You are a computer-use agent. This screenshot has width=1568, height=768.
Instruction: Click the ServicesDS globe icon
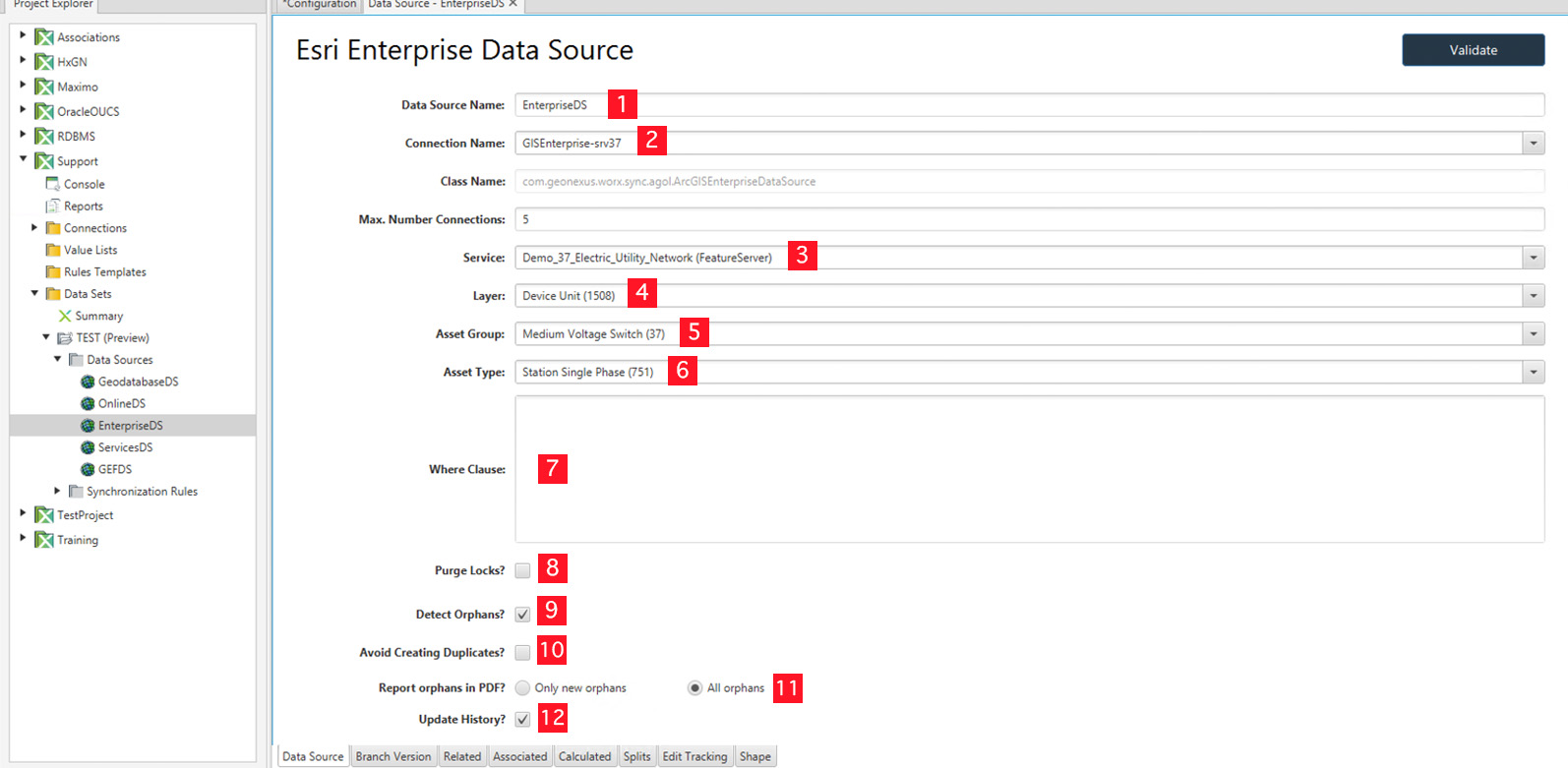[x=88, y=447]
